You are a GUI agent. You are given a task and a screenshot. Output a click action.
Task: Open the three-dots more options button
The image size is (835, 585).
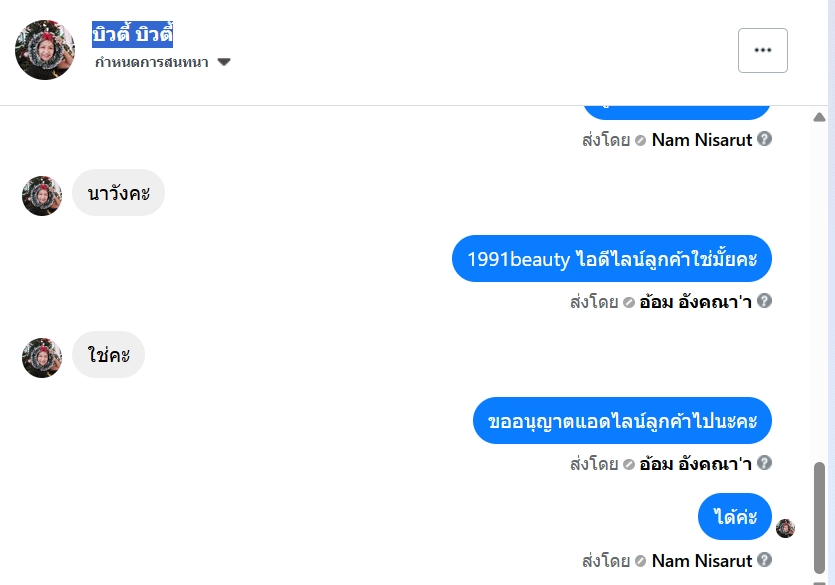click(x=762, y=50)
